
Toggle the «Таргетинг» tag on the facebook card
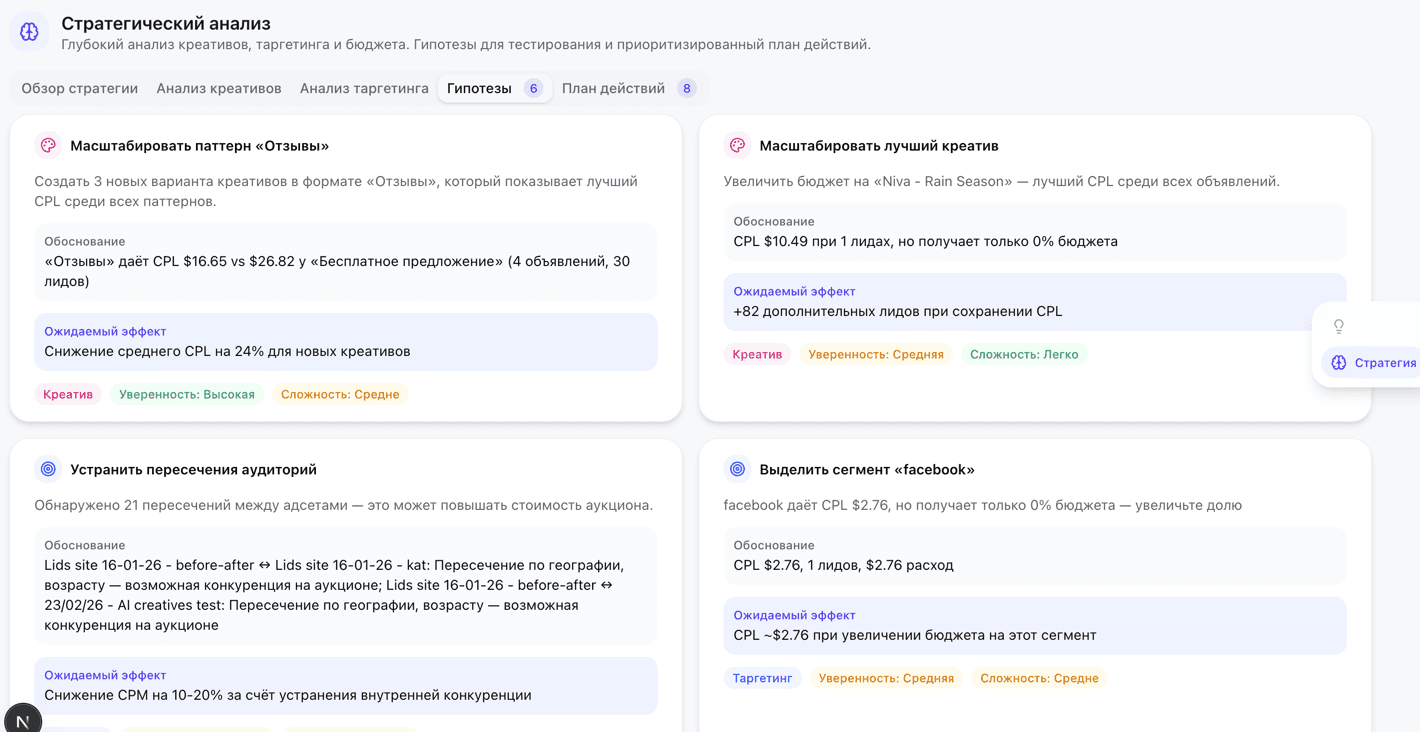pos(763,678)
